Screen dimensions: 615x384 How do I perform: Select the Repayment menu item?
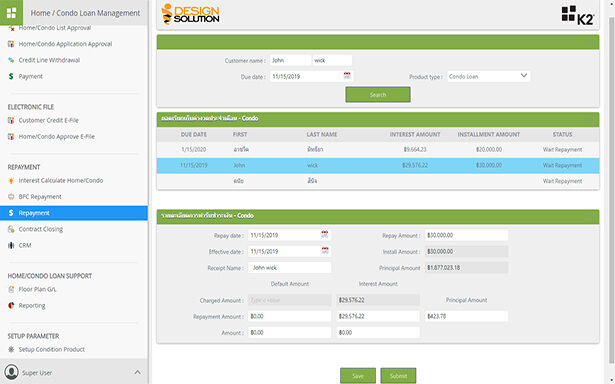(74, 213)
